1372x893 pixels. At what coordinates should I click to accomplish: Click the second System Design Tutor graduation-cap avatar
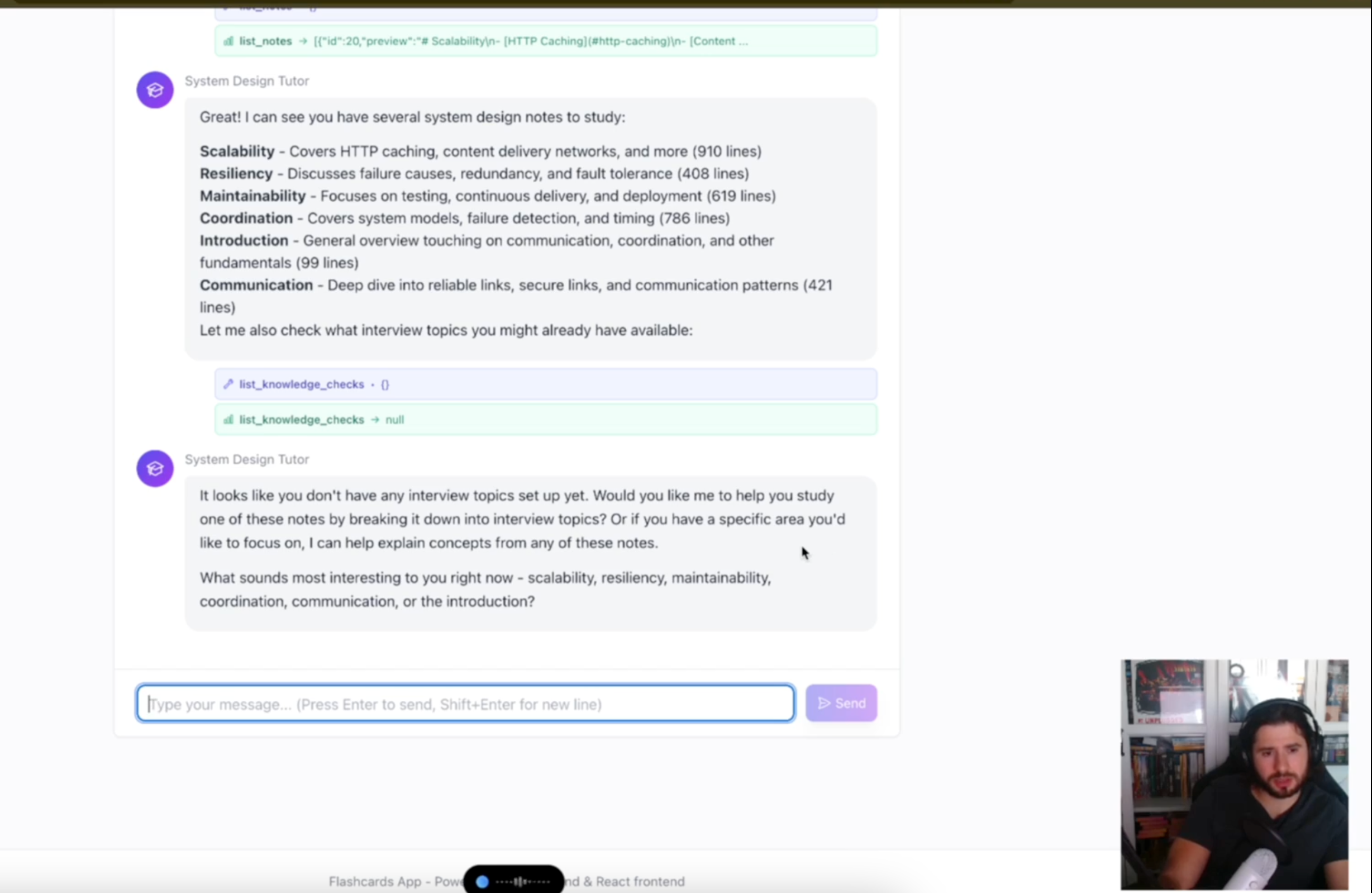coord(155,469)
